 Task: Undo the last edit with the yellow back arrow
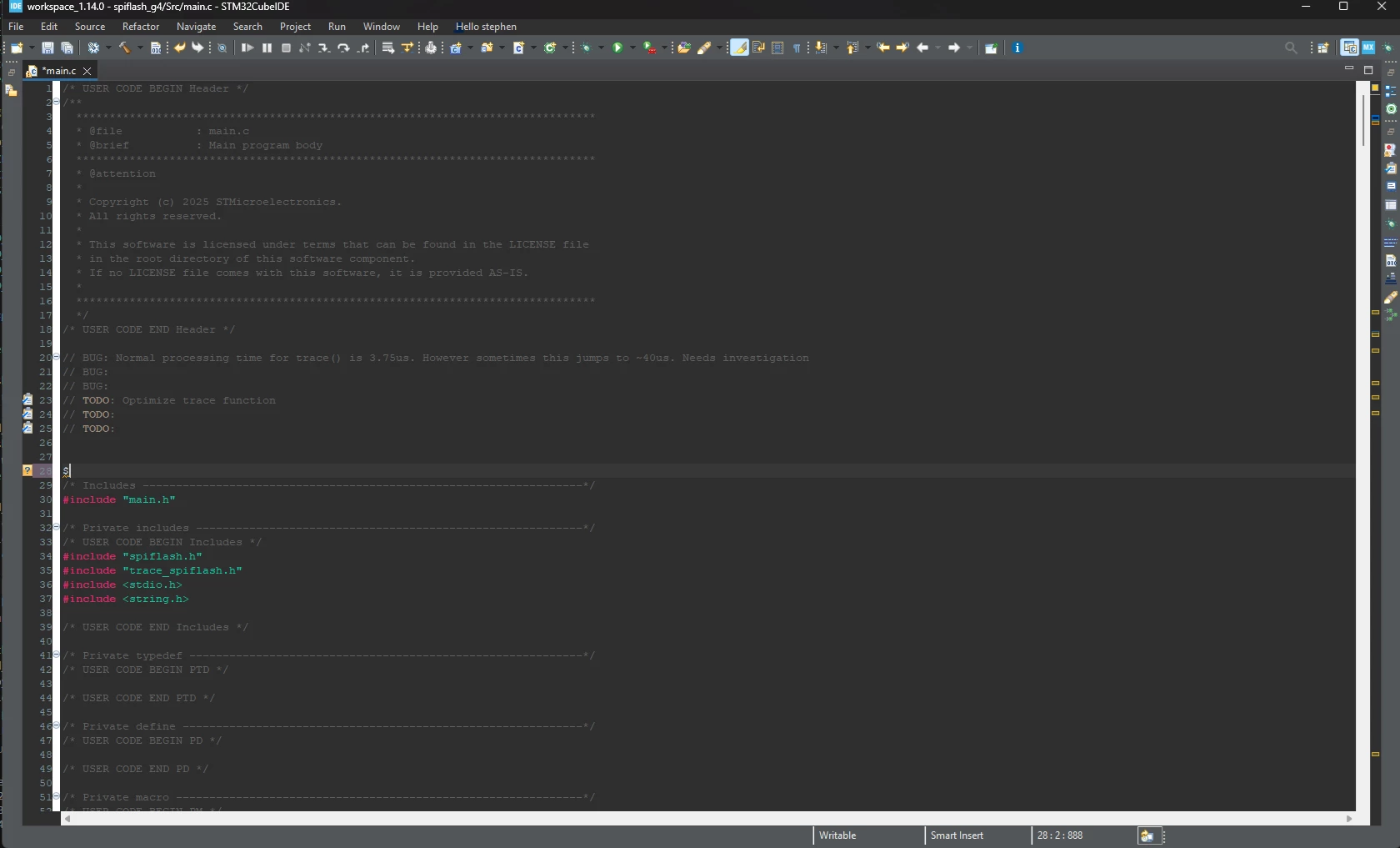(179, 48)
